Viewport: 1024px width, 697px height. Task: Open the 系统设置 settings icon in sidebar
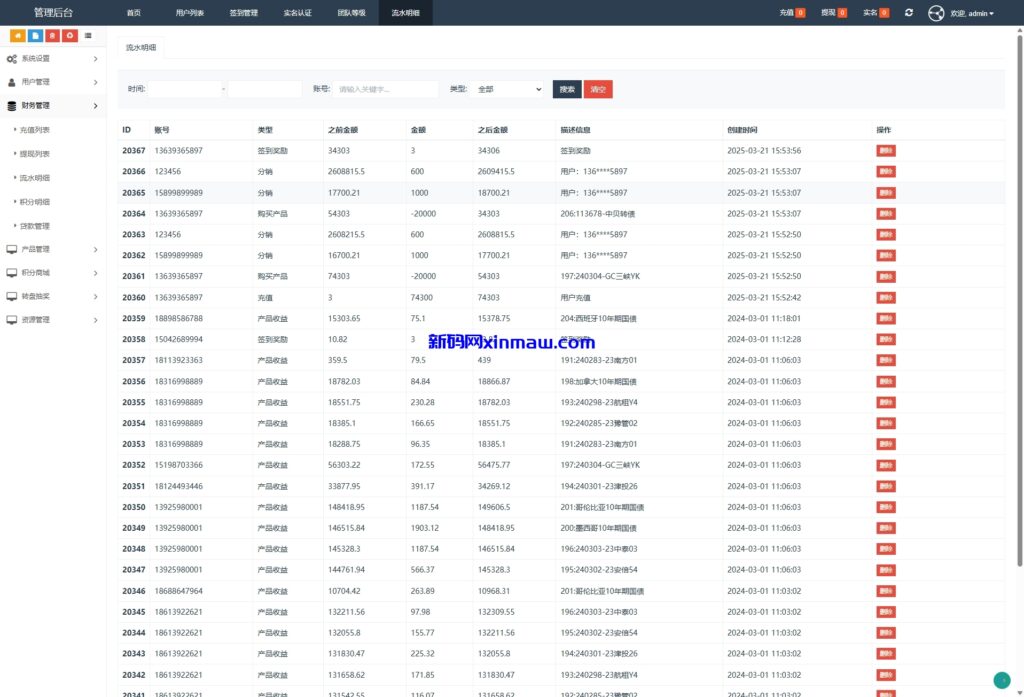point(14,58)
